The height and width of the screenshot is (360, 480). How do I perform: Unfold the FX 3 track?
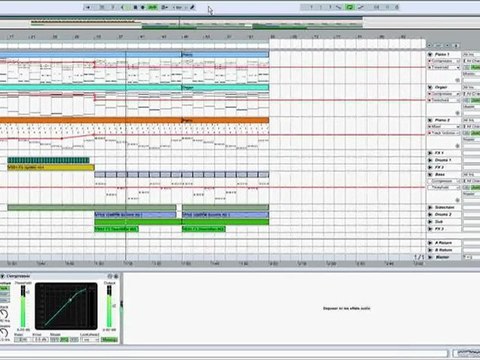[x=430, y=229]
